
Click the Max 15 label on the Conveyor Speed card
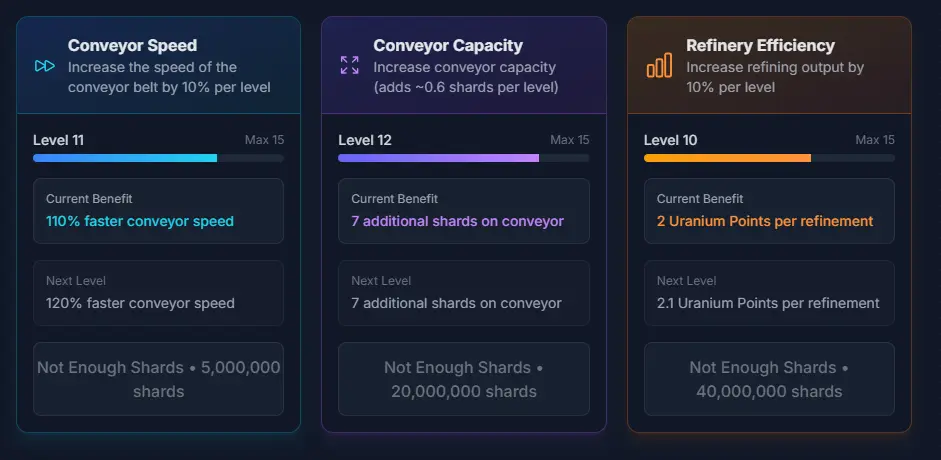coord(265,140)
